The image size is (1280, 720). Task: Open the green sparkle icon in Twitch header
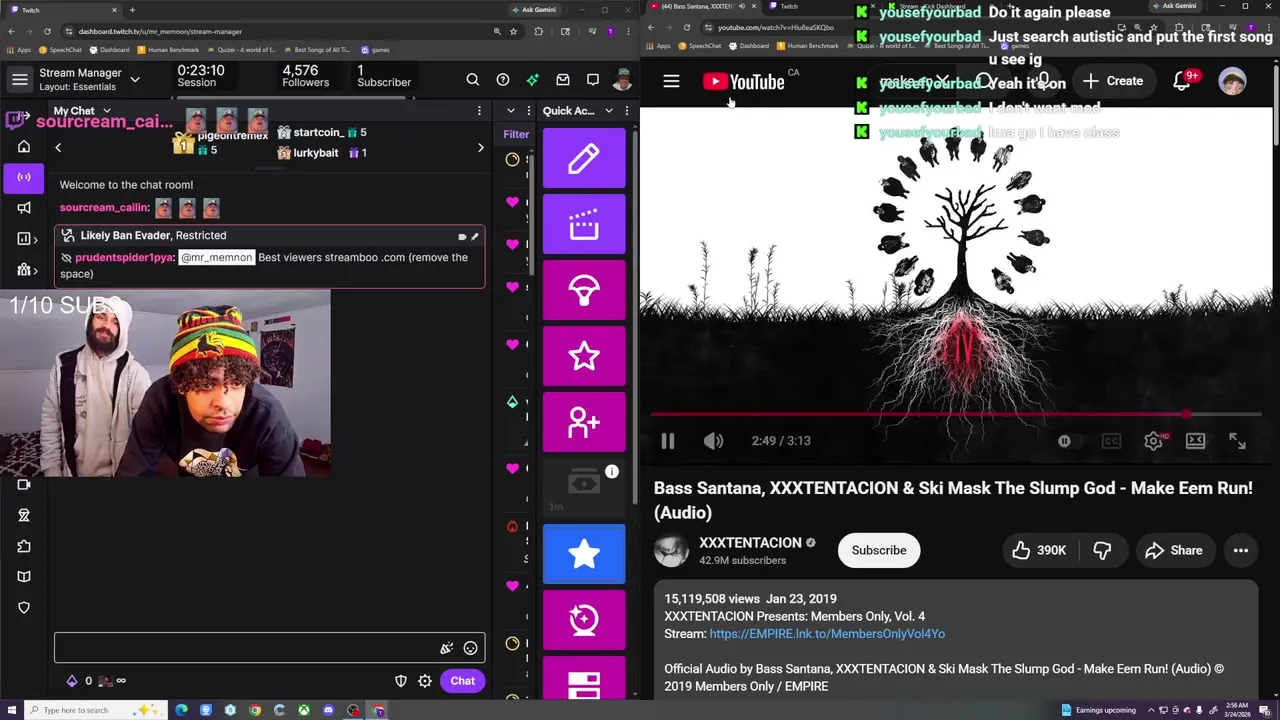533,80
